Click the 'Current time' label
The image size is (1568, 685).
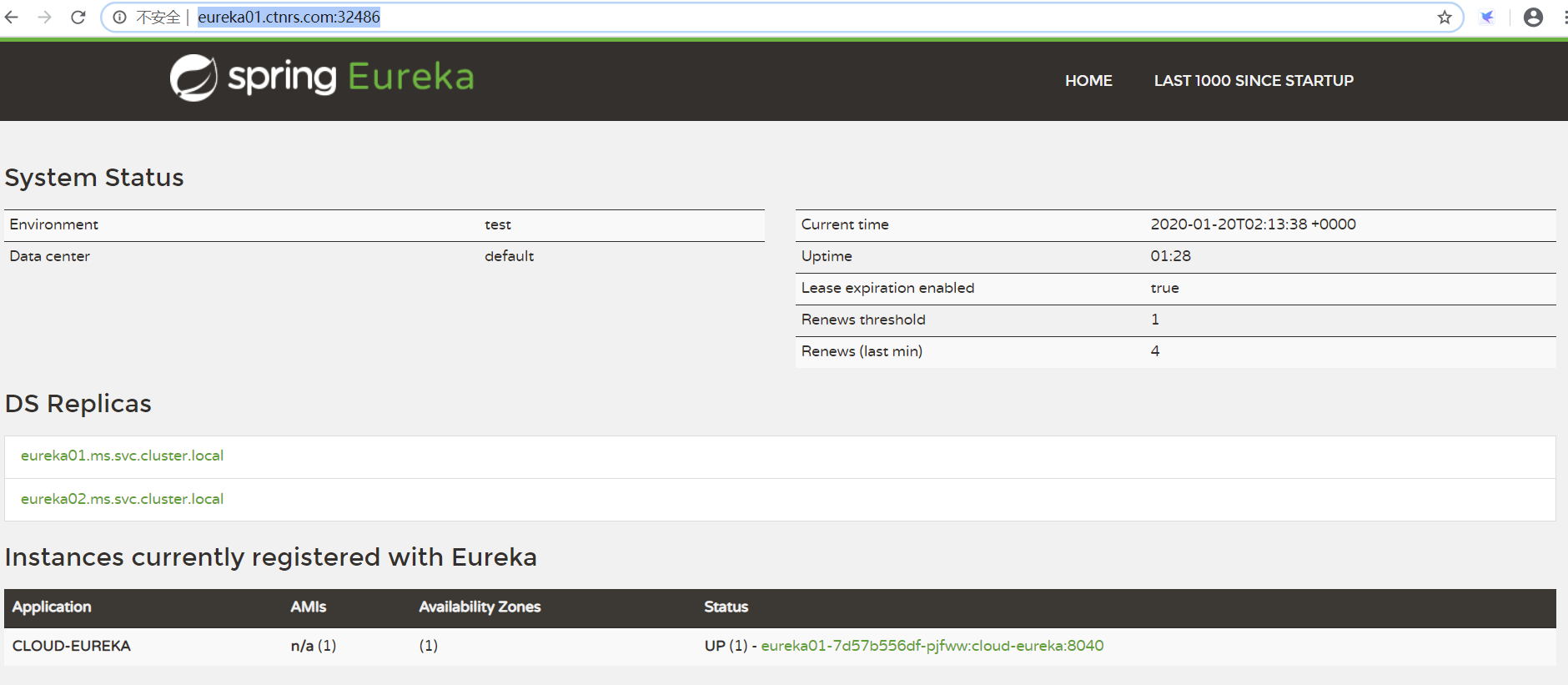coord(845,224)
